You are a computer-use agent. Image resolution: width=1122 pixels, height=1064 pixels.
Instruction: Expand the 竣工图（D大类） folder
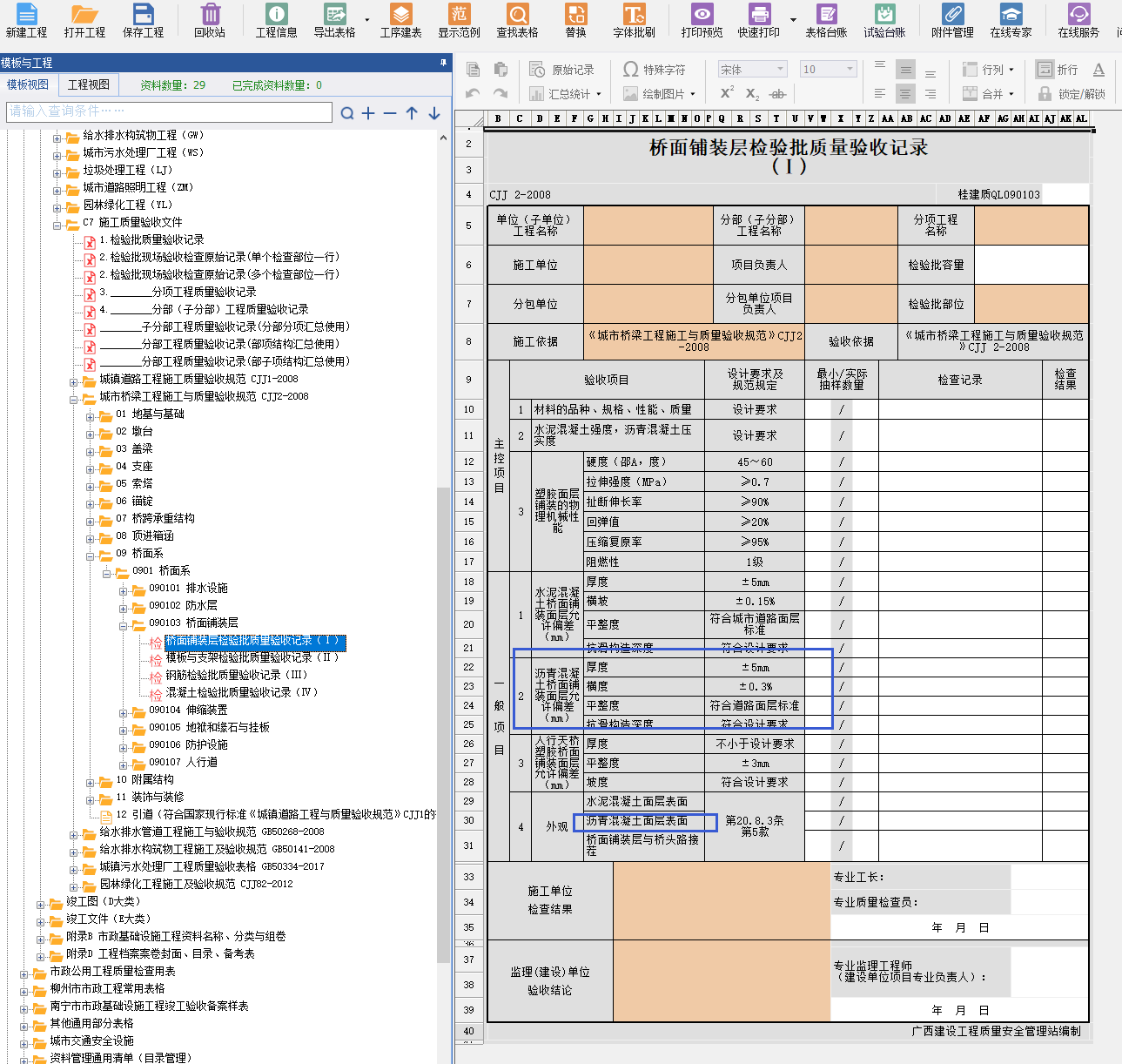tap(41, 905)
